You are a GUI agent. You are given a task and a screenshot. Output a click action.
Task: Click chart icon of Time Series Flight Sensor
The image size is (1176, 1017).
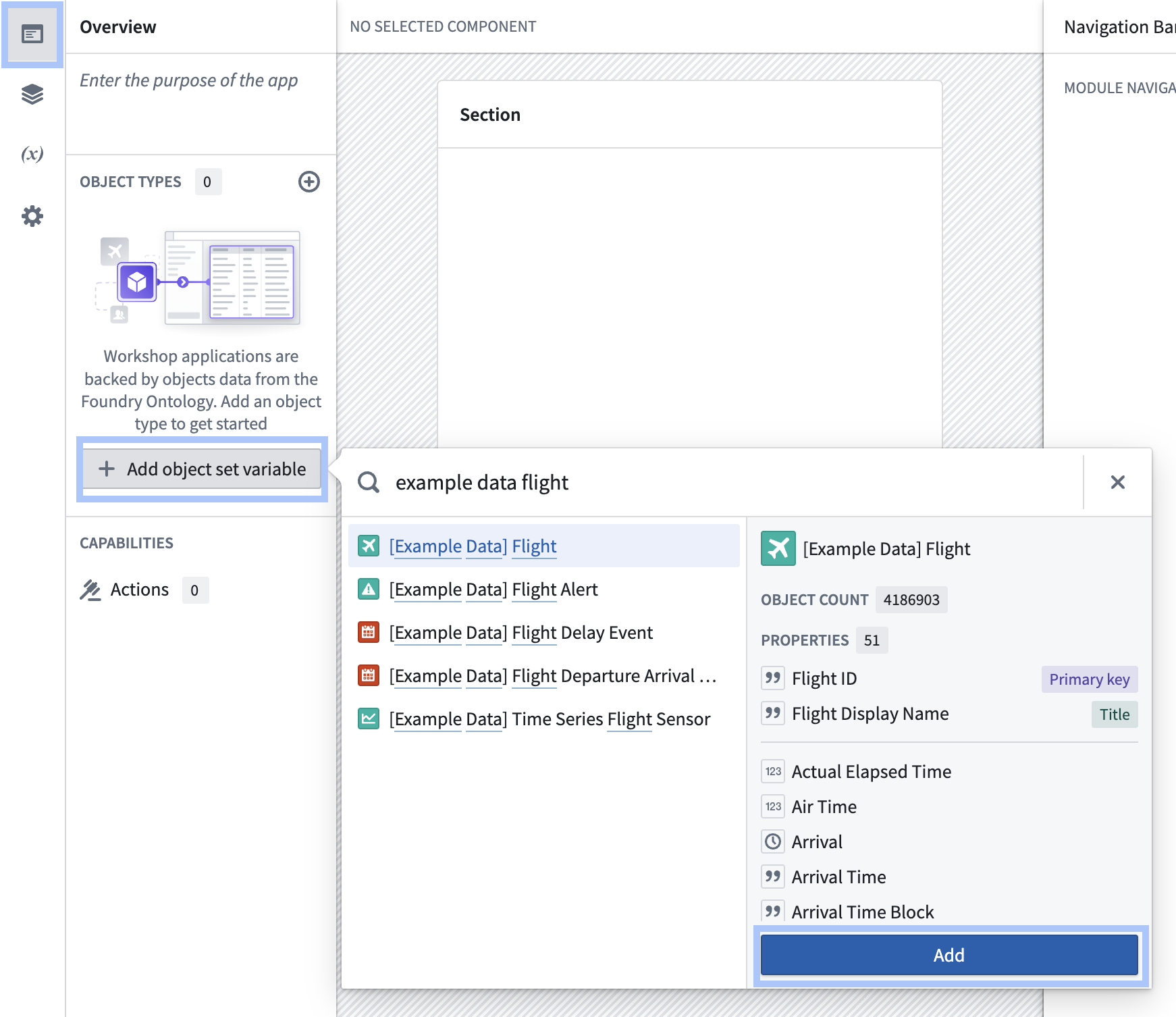click(x=369, y=719)
